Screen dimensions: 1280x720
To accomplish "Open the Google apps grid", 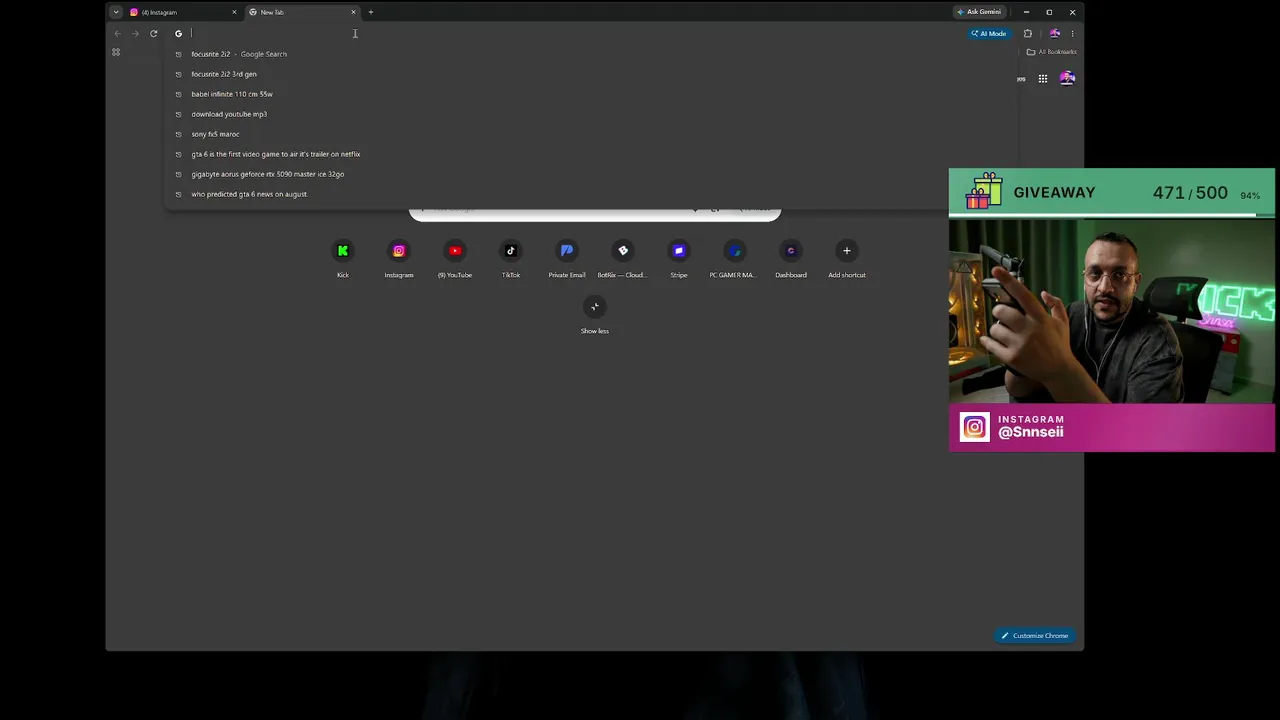I will (1043, 78).
